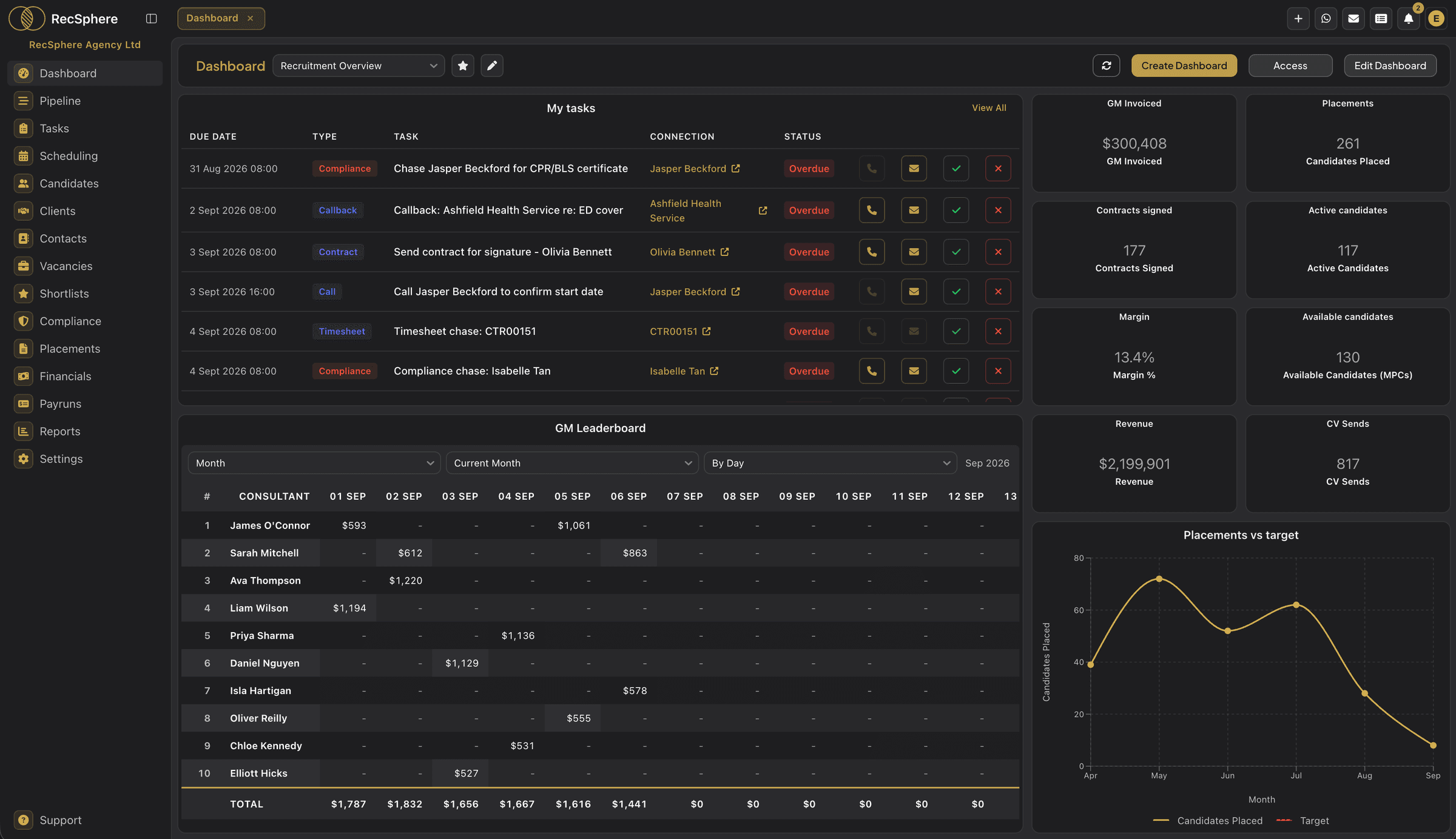1456x839 pixels.
Task: Click Create Dashboard button
Action: (1184, 66)
